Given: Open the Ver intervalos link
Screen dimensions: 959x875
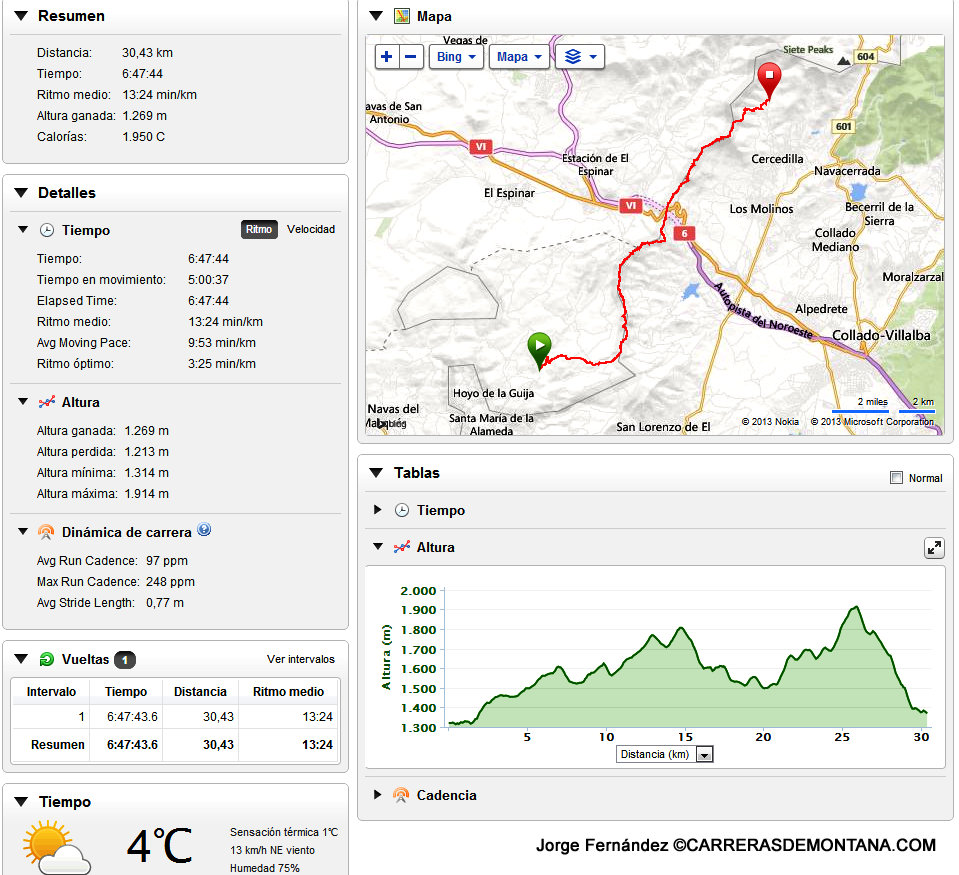Looking at the screenshot, I should [x=300, y=659].
